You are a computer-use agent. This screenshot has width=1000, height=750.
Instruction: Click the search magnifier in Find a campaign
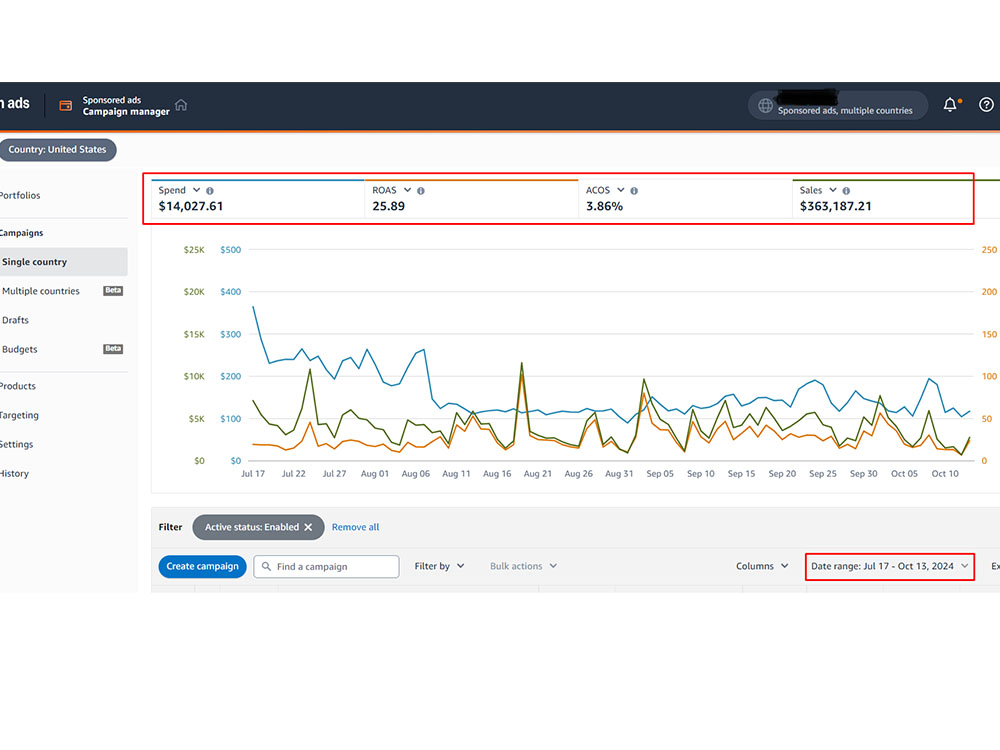pos(267,566)
